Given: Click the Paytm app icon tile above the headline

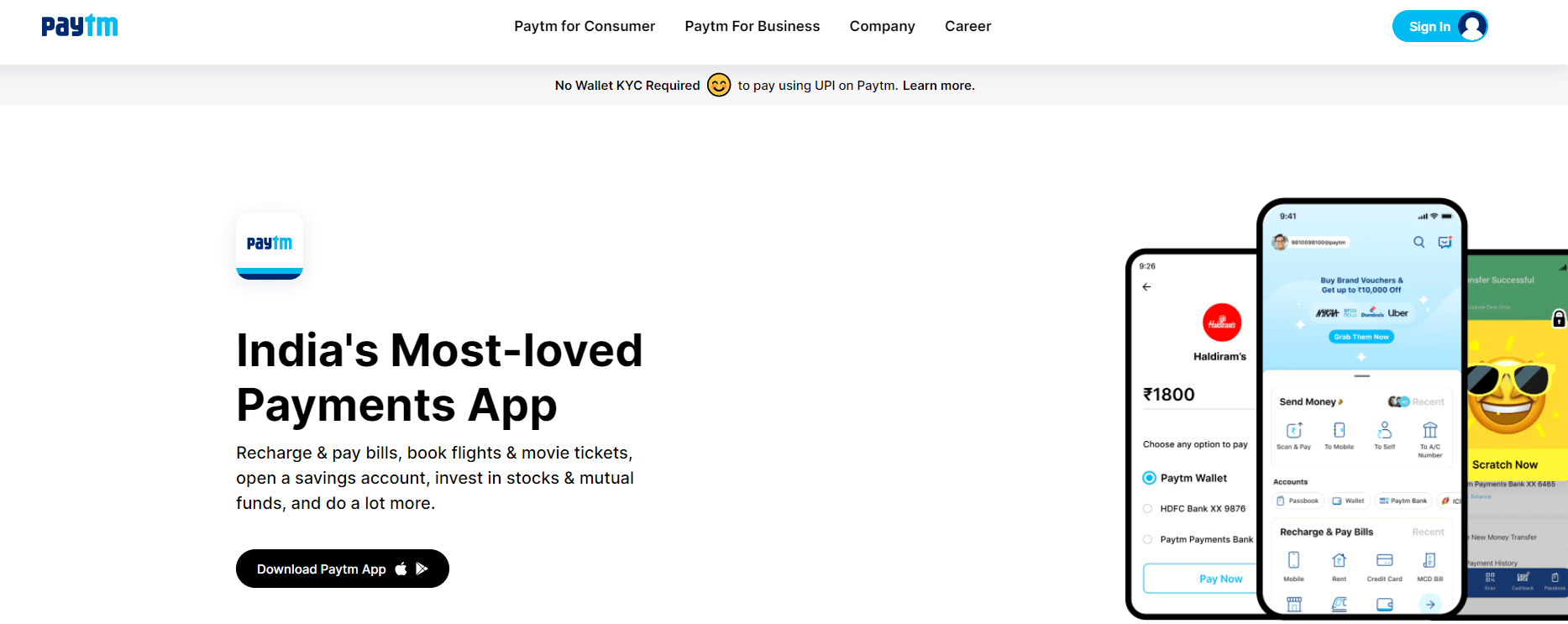Looking at the screenshot, I should coord(270,246).
